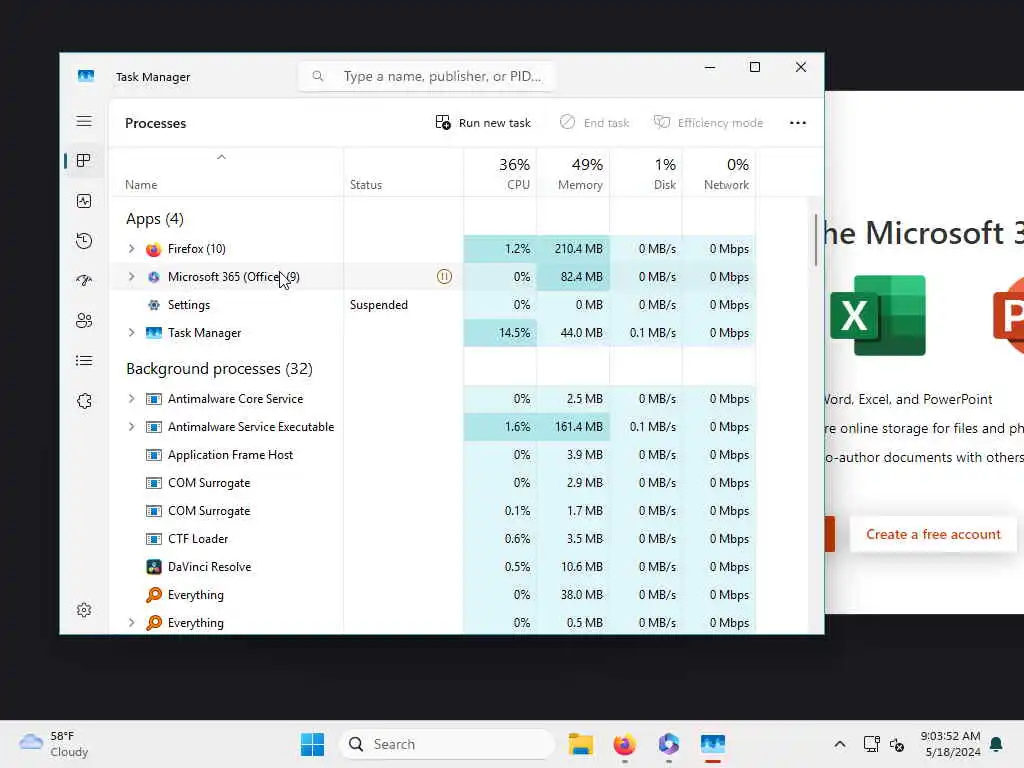
Task: Expand the Firefox (10) process group
Action: point(131,249)
